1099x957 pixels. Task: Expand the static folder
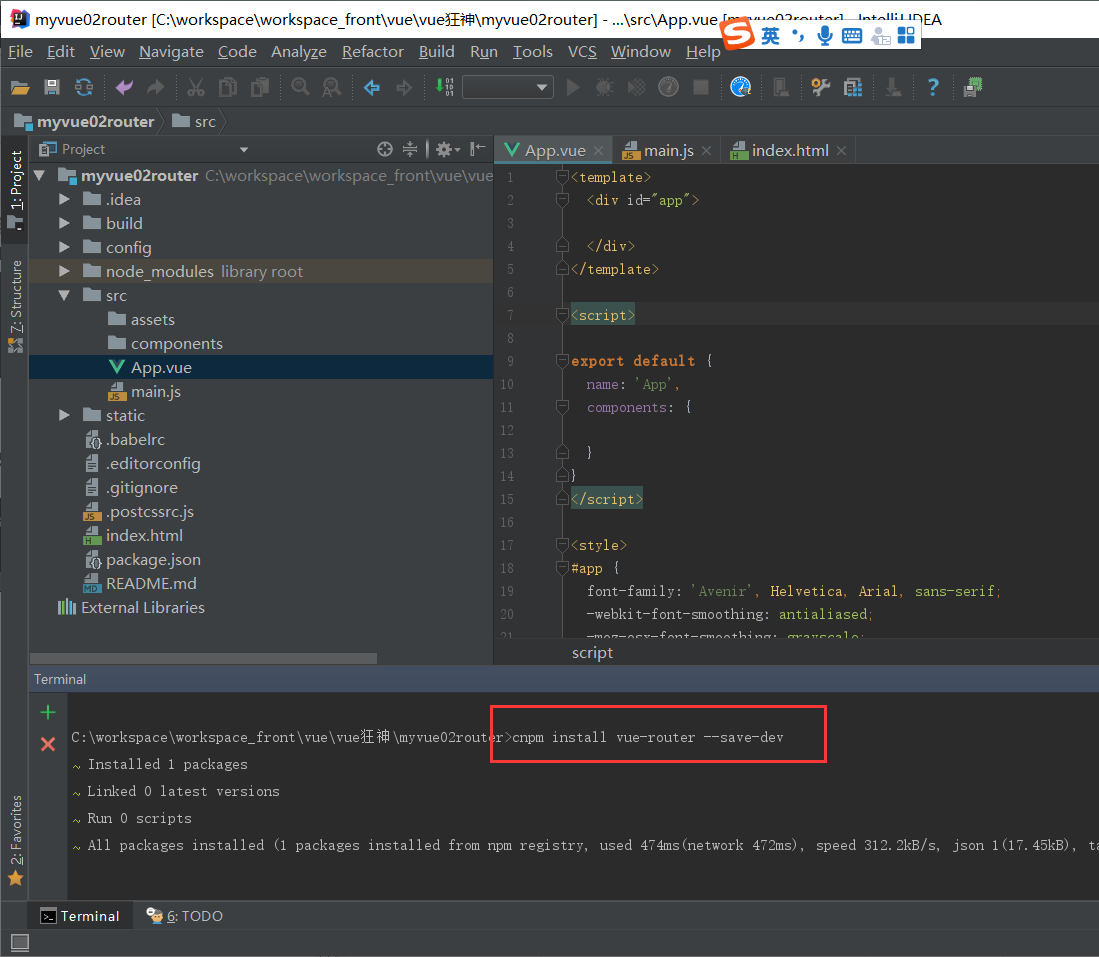(x=64, y=415)
